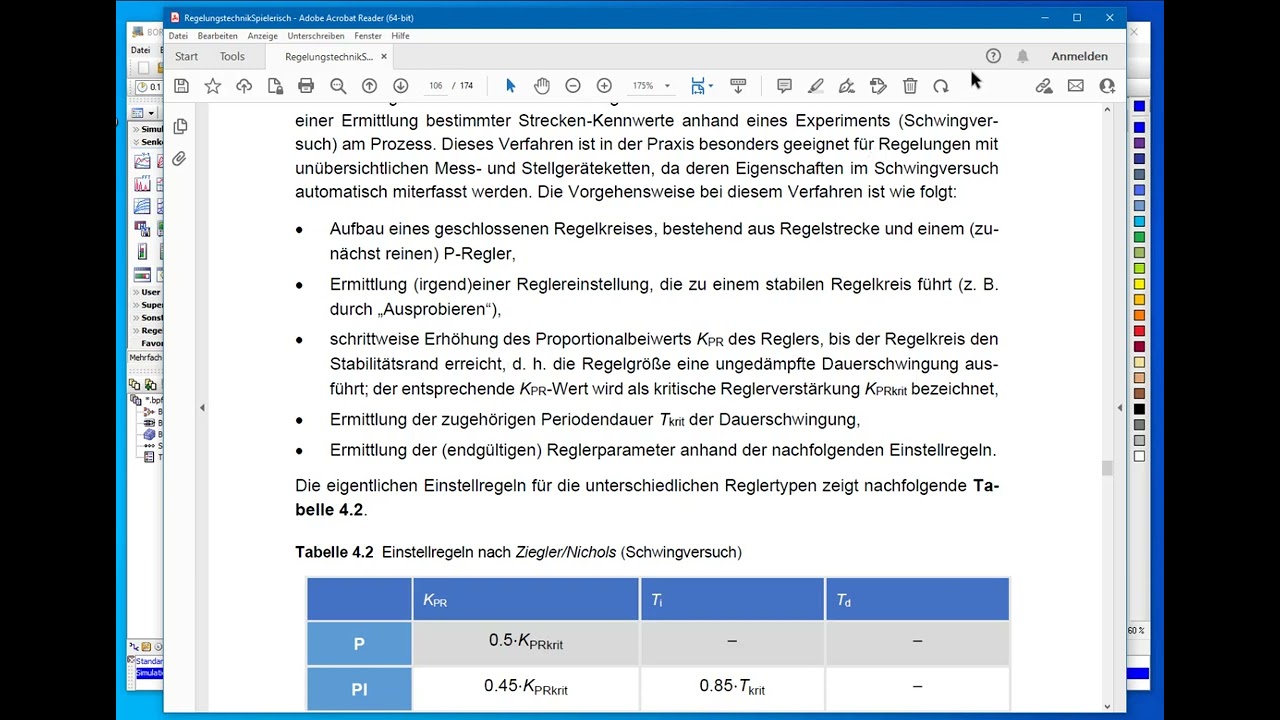Expand the Super group in background window
Image resolution: width=1280 pixels, height=720 pixels.
pos(134,305)
